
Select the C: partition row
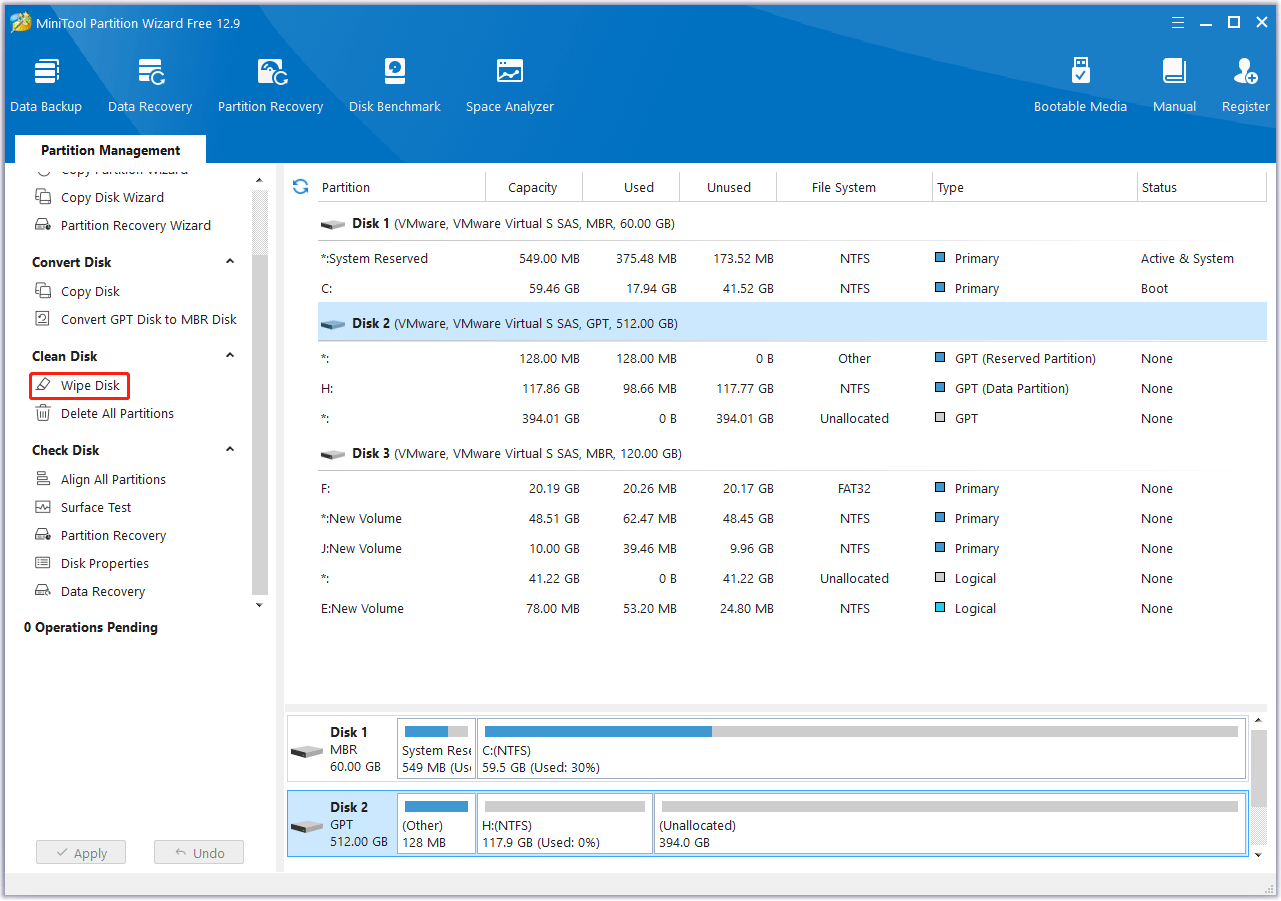click(x=792, y=288)
